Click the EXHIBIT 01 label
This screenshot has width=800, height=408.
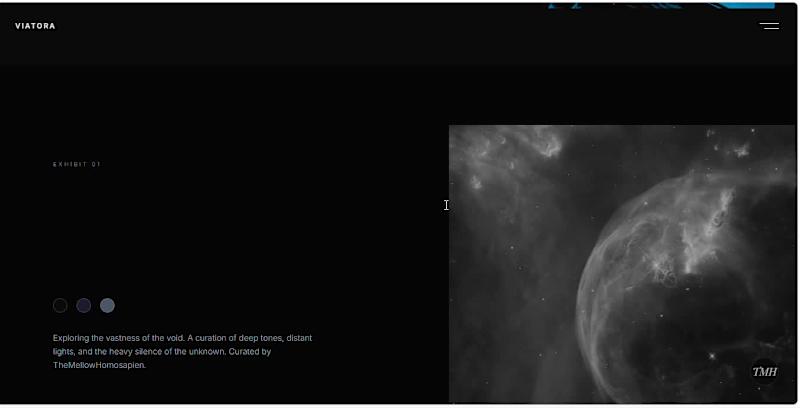pyautogui.click(x=77, y=164)
